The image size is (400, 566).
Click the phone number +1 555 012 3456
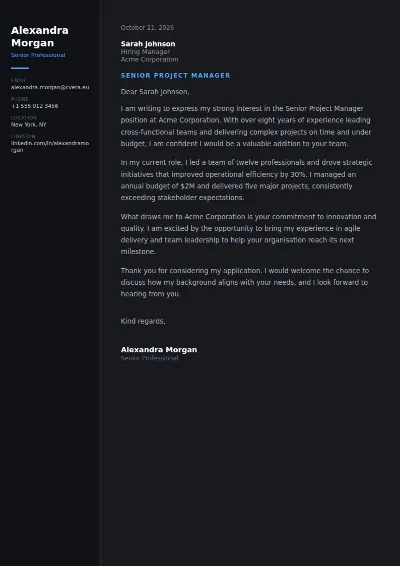tap(35, 106)
